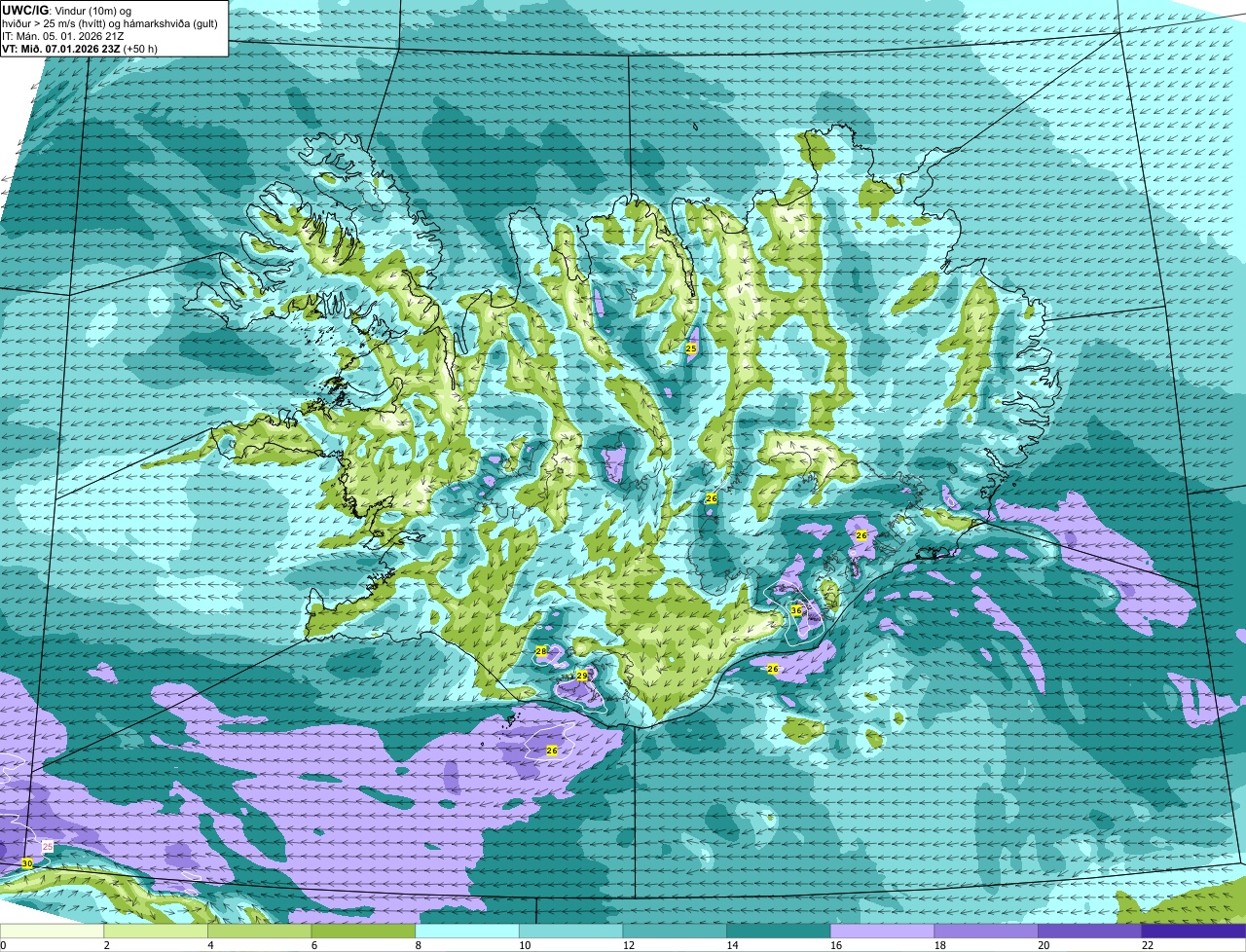Click the scale tick label 10
Screen dimensions: 1246x952
pos(525,945)
